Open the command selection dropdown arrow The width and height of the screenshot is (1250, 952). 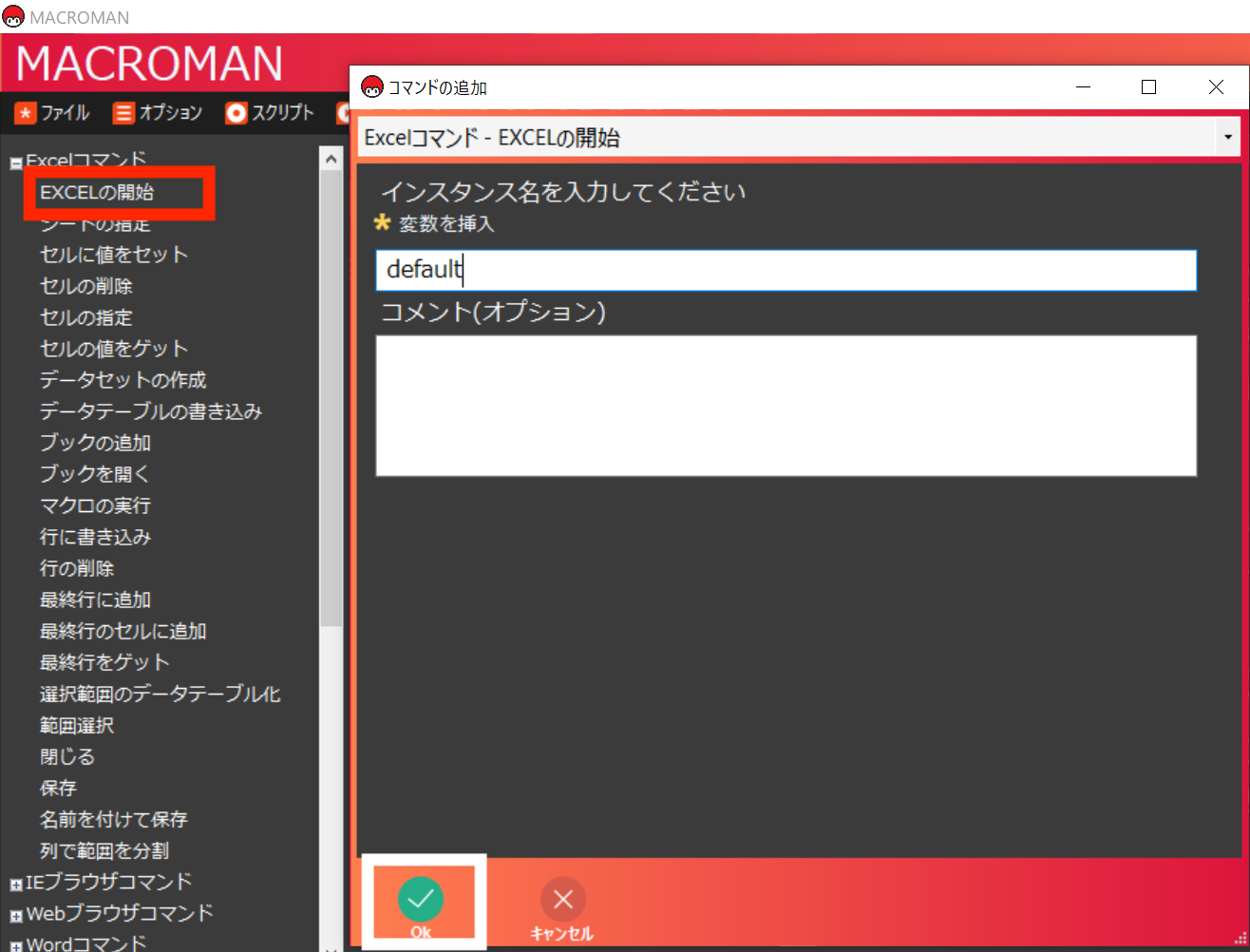tap(1228, 138)
